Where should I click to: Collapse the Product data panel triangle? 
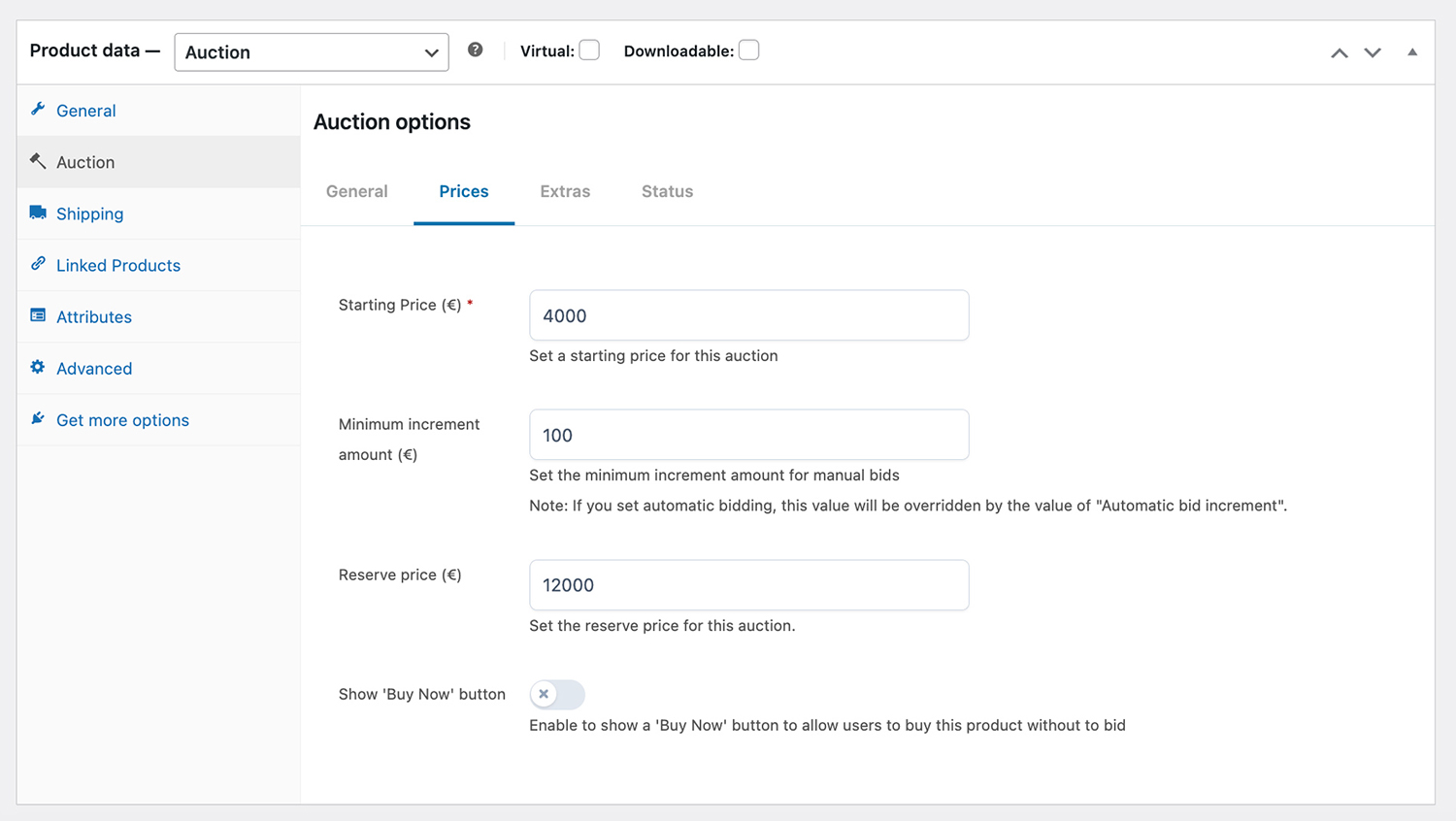pos(1412,52)
